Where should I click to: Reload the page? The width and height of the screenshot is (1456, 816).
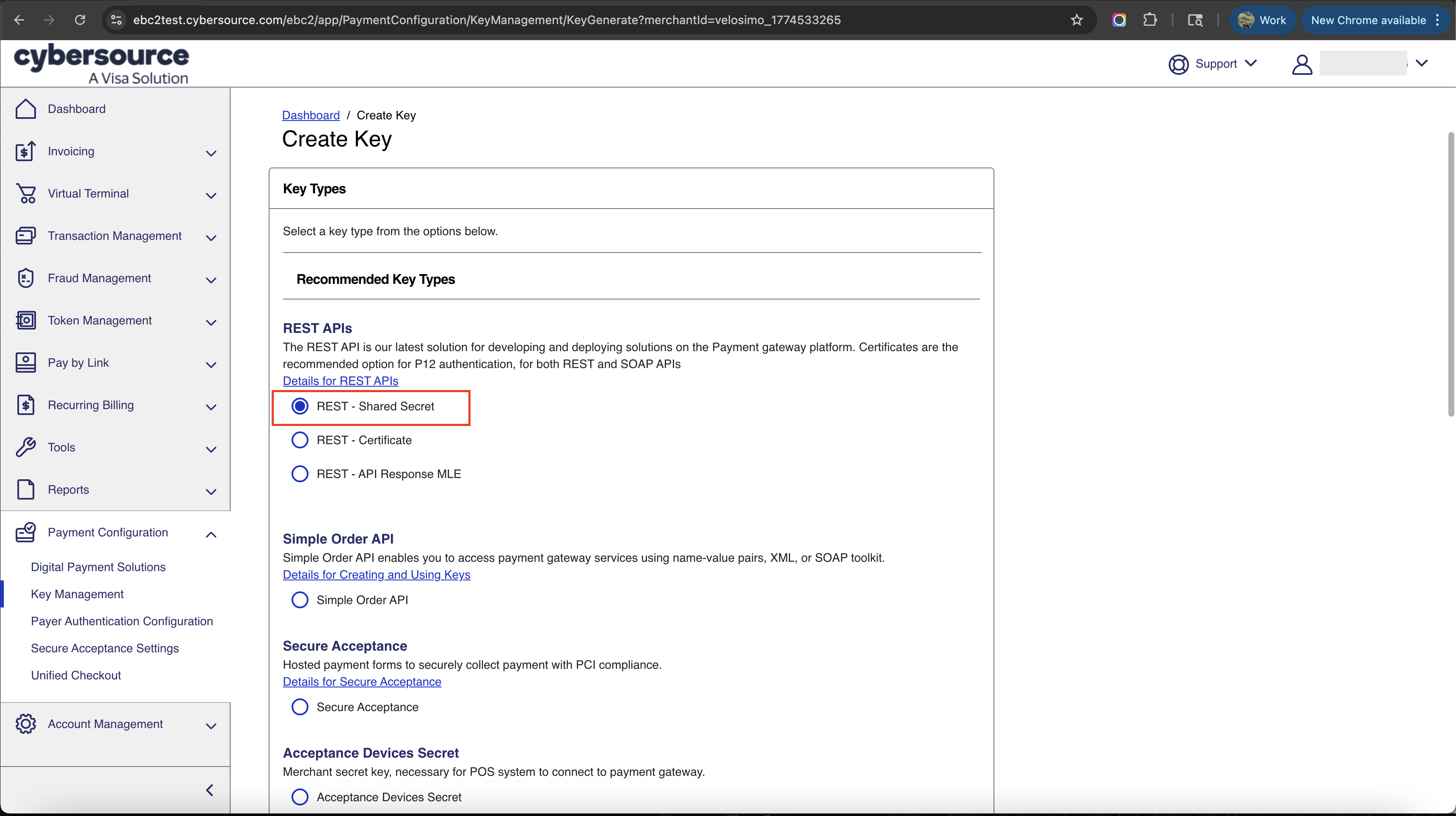pyautogui.click(x=80, y=20)
